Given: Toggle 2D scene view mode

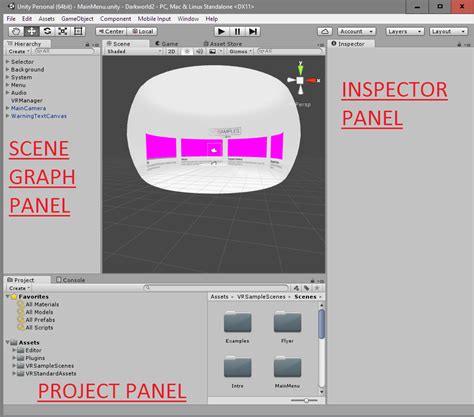Looking at the screenshot, I should [171, 51].
